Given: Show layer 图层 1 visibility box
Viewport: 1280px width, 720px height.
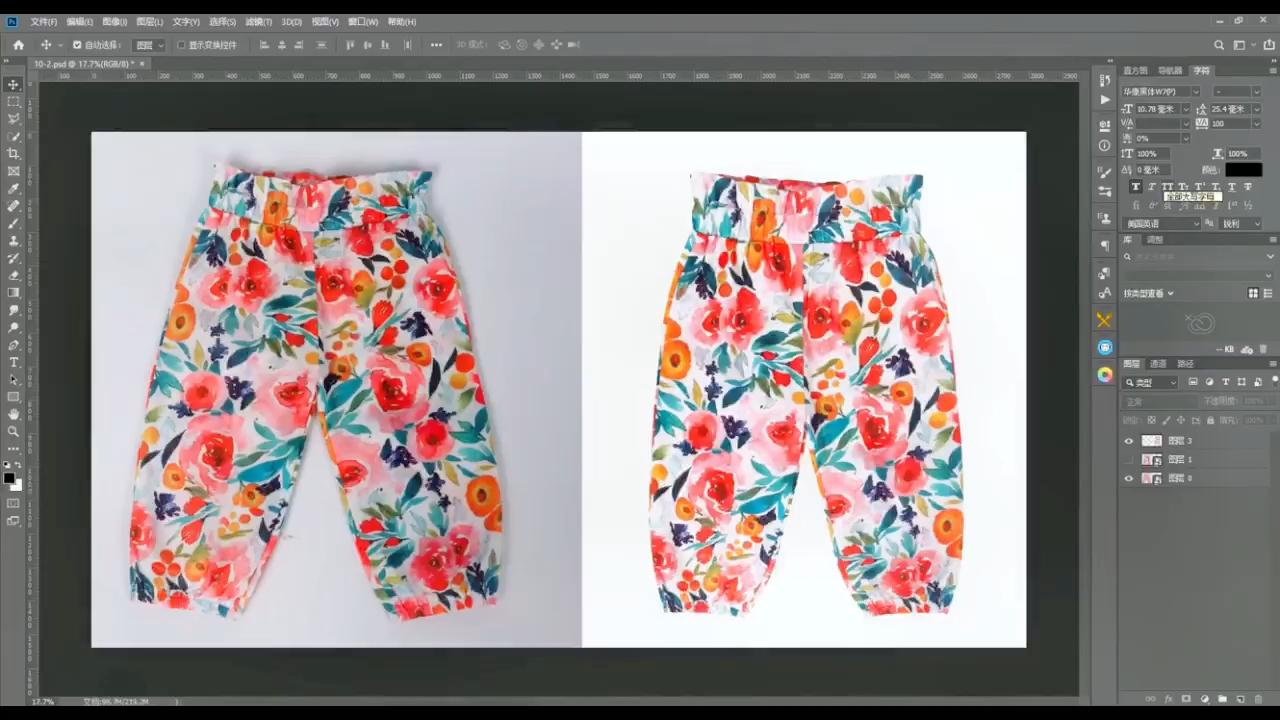Looking at the screenshot, I should click(1129, 459).
